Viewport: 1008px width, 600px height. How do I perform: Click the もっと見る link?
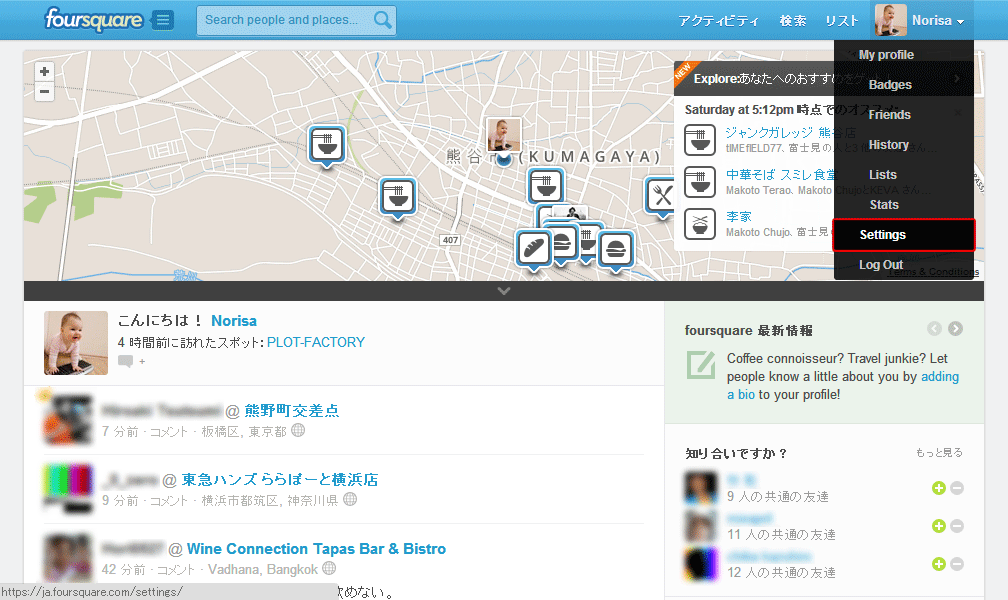coord(939,453)
